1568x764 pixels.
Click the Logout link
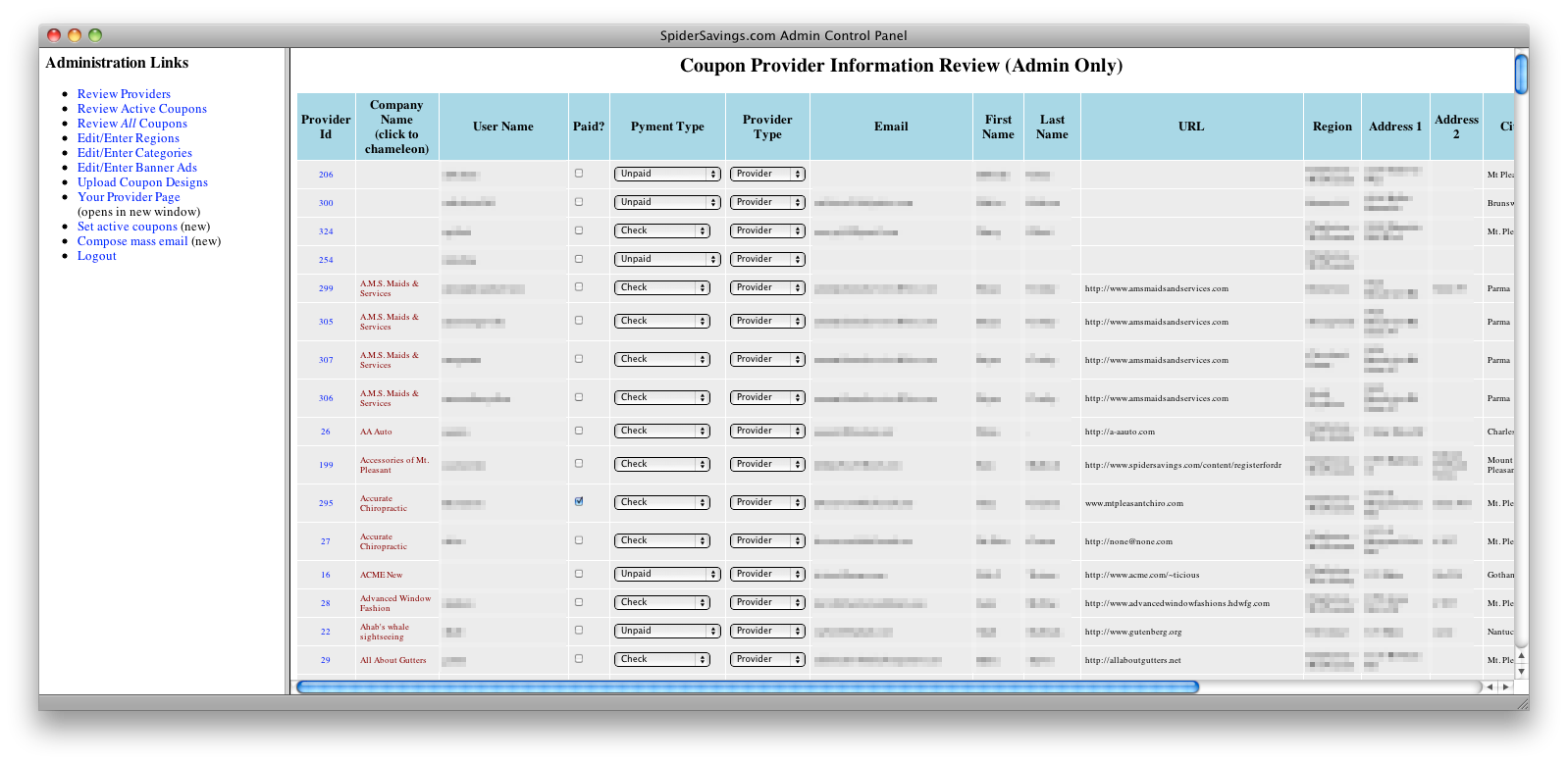[97, 256]
